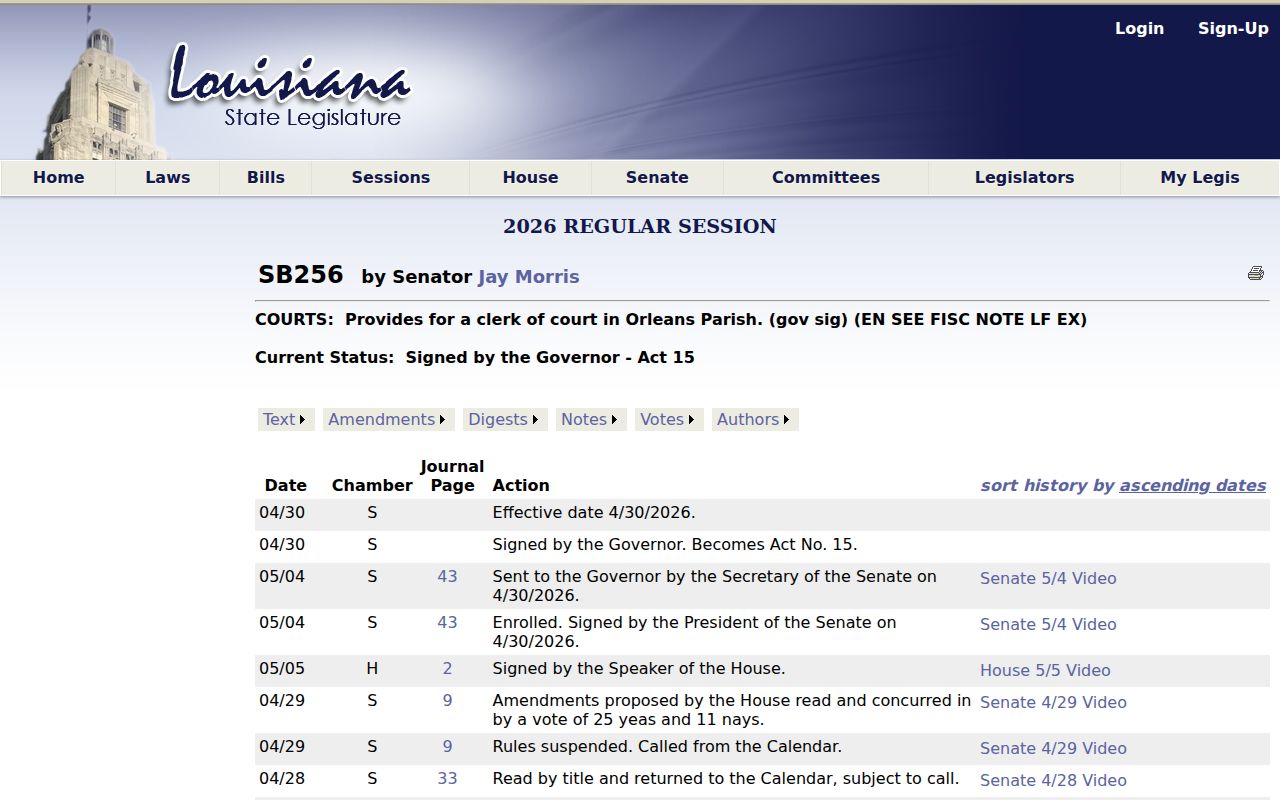The image size is (1280, 800).
Task: Select the Current Status line
Action: pos(475,358)
